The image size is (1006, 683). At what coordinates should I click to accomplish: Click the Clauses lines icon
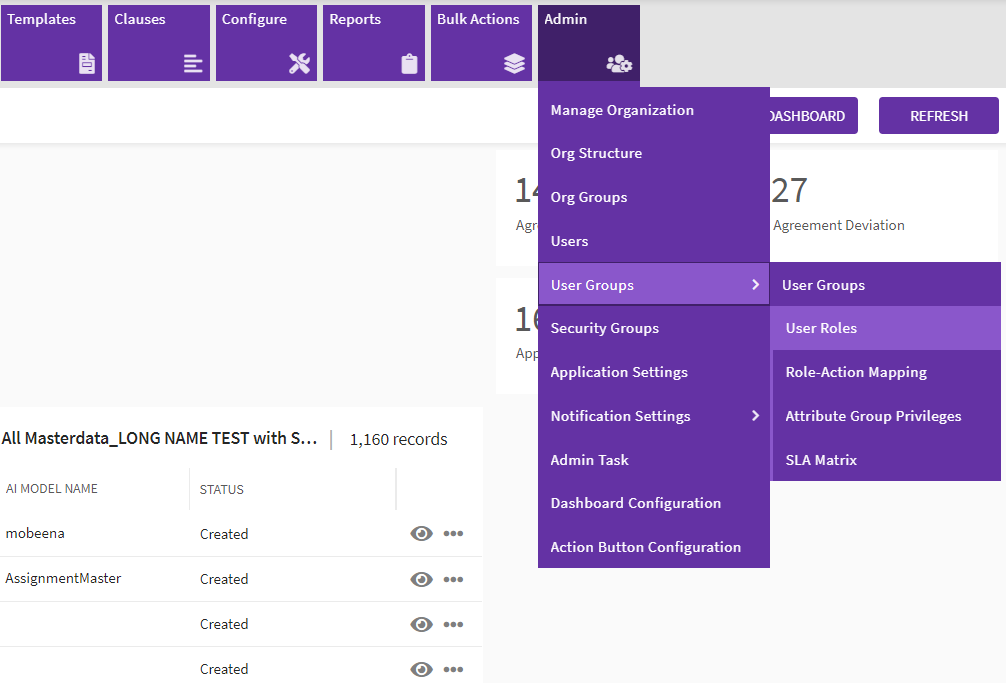pyautogui.click(x=193, y=64)
